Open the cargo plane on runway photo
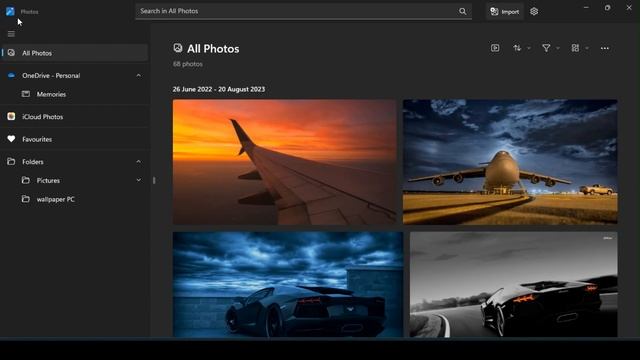 pyautogui.click(x=510, y=162)
